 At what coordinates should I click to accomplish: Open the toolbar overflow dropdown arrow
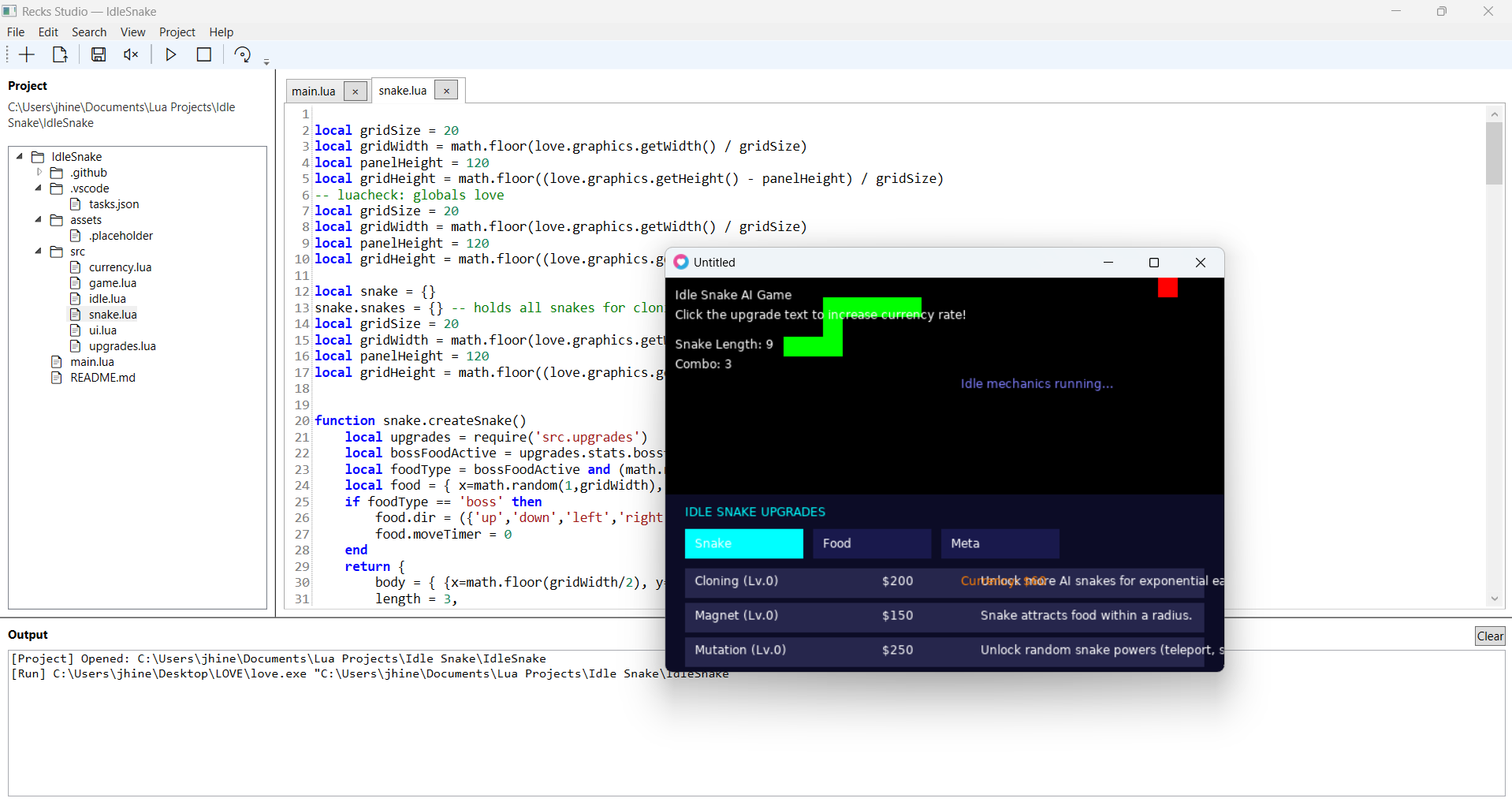(x=266, y=62)
